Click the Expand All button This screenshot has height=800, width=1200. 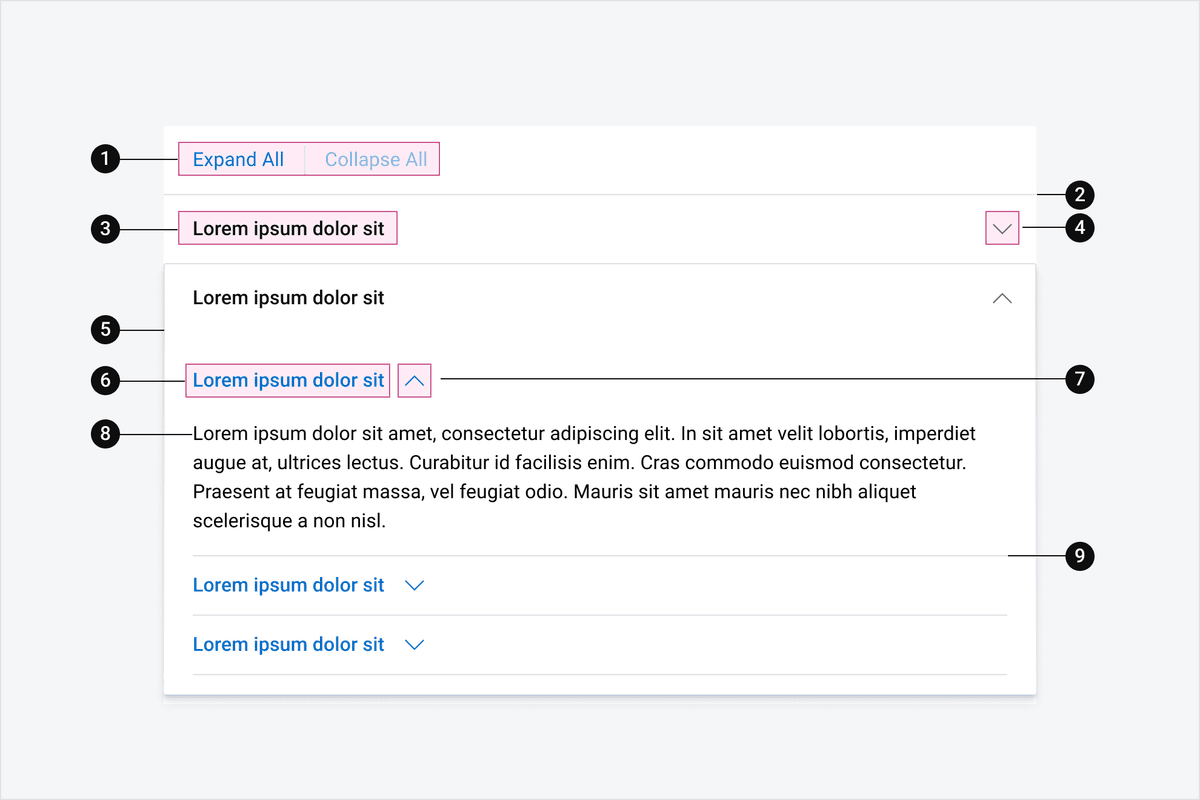click(x=241, y=160)
